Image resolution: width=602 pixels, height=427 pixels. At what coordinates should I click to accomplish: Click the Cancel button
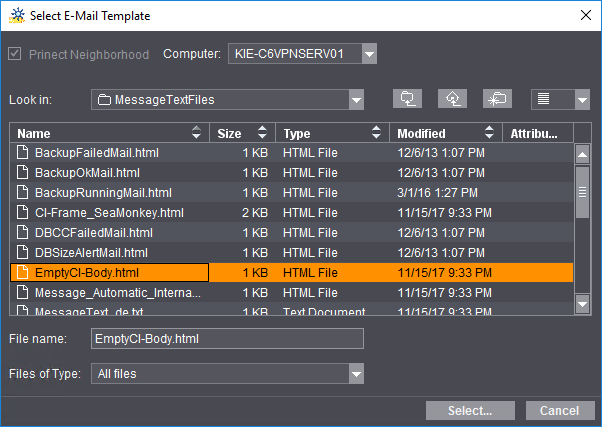pos(559,411)
